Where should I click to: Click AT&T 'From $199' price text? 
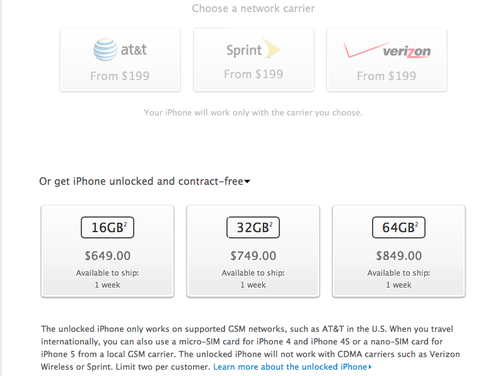tap(120, 76)
